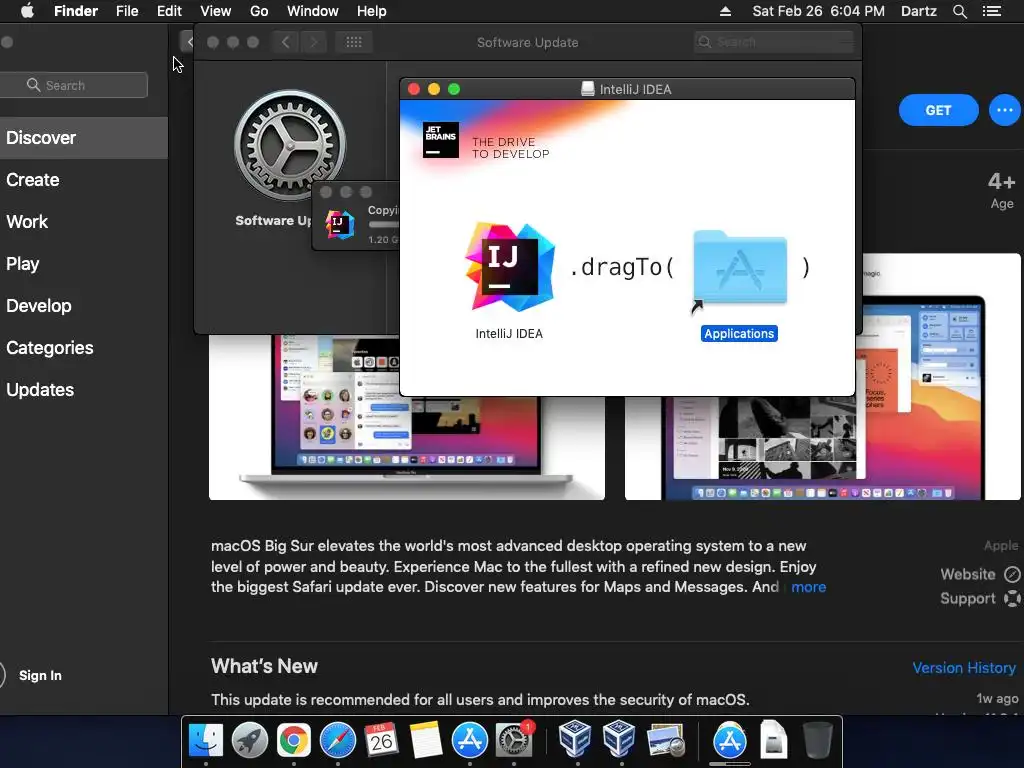Select Create in App Store sidebar
This screenshot has height=768, width=1024.
click(x=84, y=180)
